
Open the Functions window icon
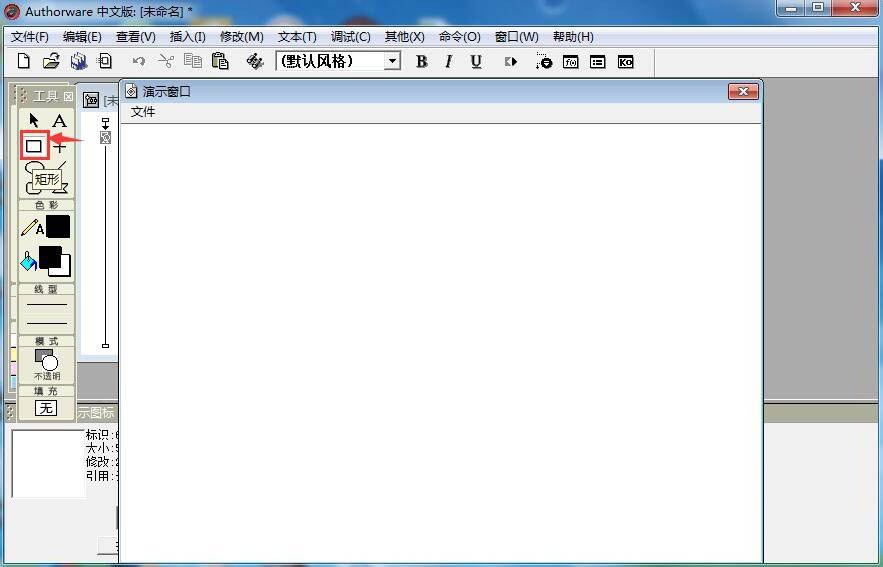(x=570, y=62)
